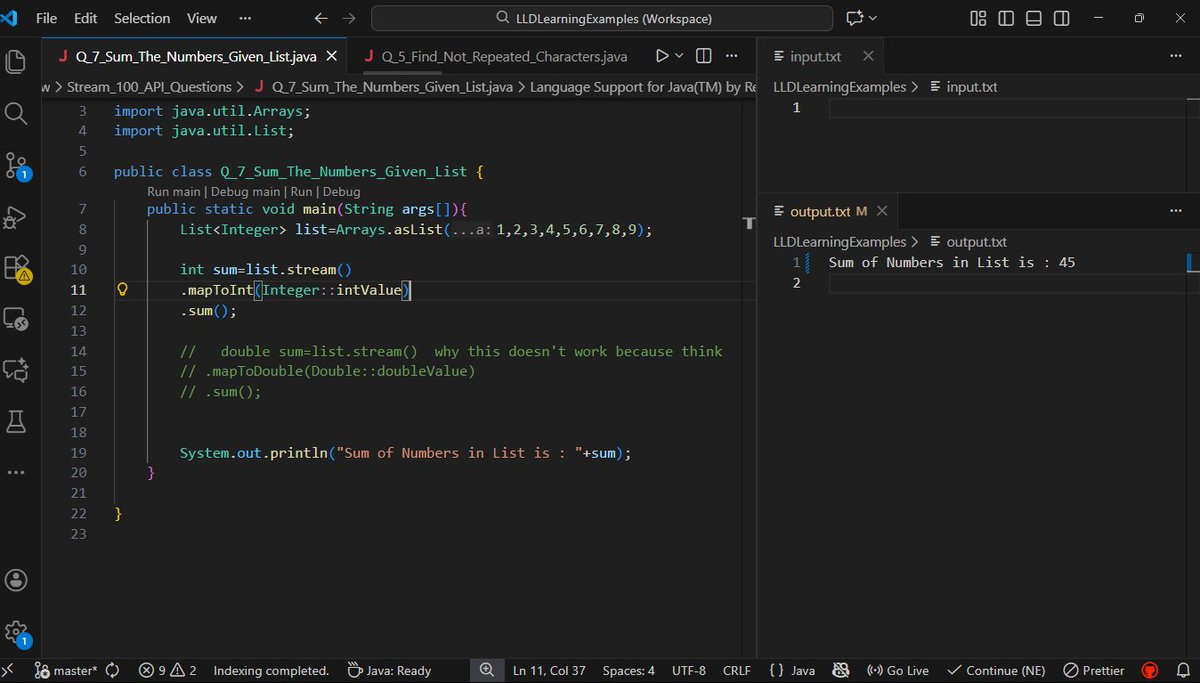Image resolution: width=1200 pixels, height=683 pixels.
Task: Open the Testing flask icon
Action: click(x=16, y=421)
